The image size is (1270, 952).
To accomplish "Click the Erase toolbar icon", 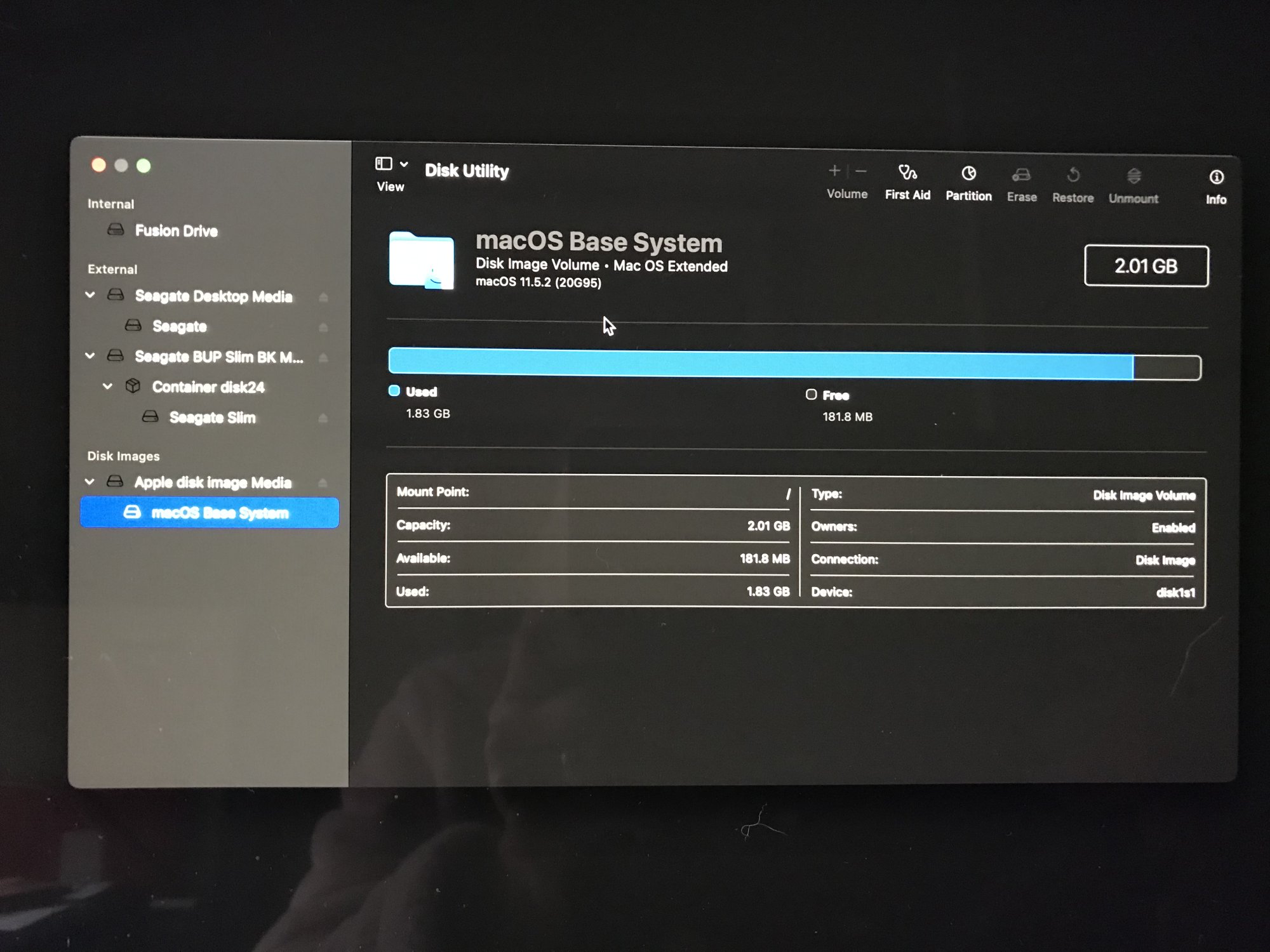I will pos(1021,175).
